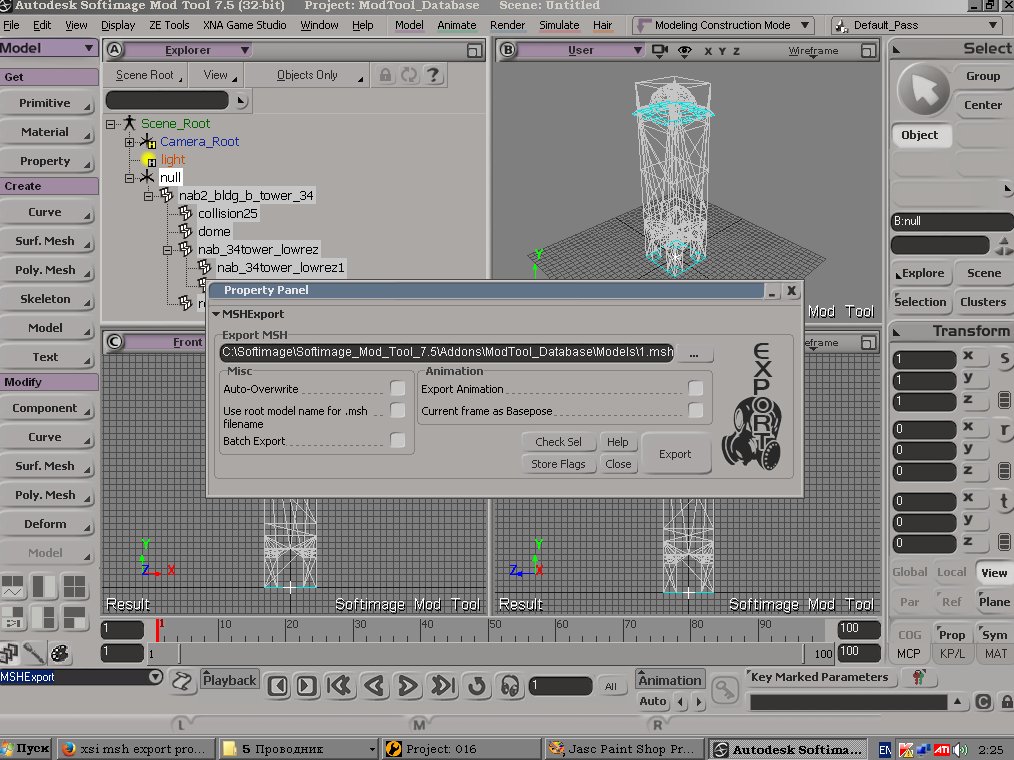Click the brush icon at bottom-left panel
Image resolution: width=1014 pixels, height=760 pixels.
point(34,653)
